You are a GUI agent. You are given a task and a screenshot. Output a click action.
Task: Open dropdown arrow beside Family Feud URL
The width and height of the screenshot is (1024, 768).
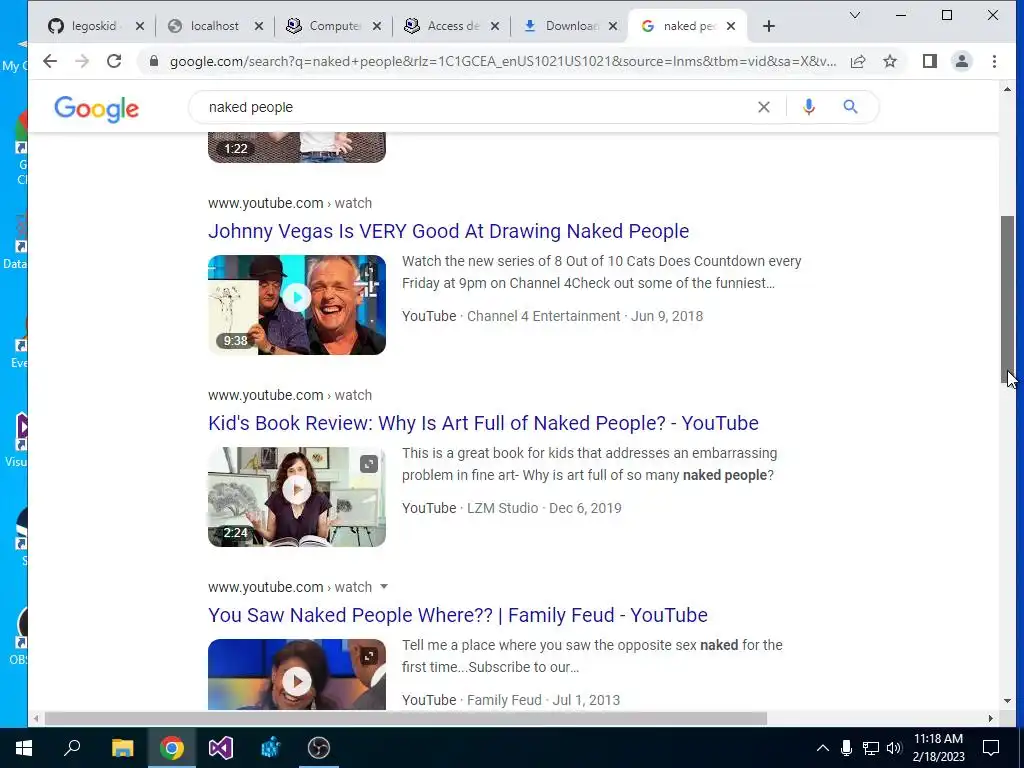pos(384,586)
